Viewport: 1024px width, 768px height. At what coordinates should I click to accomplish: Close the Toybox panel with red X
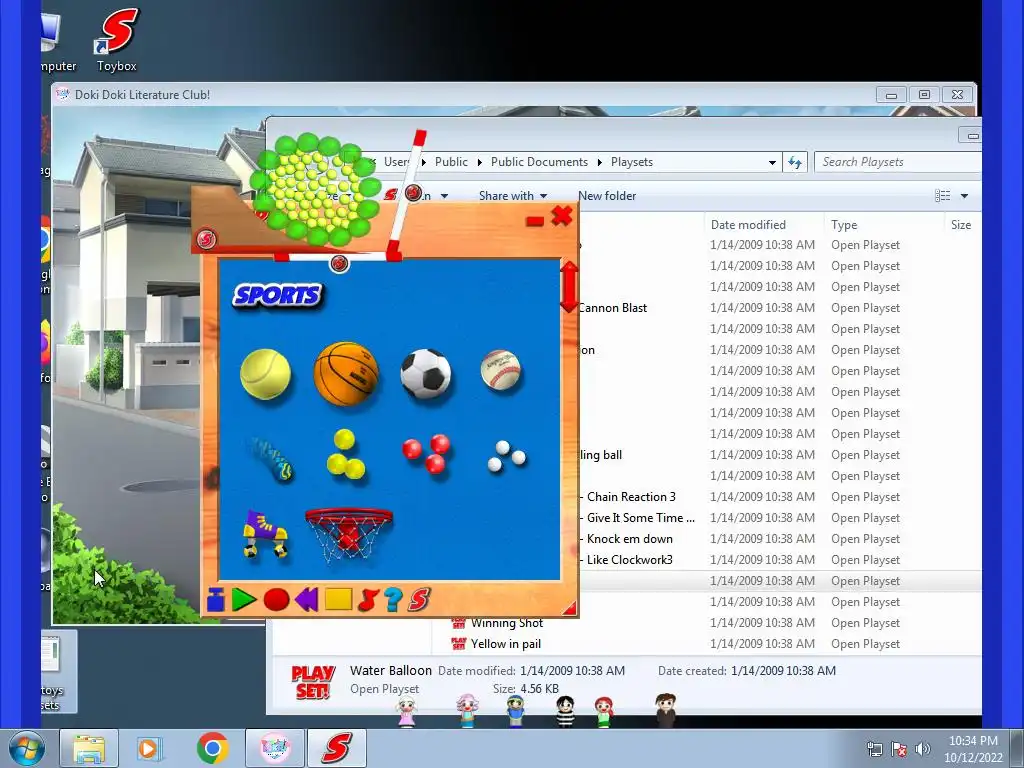[x=562, y=216]
